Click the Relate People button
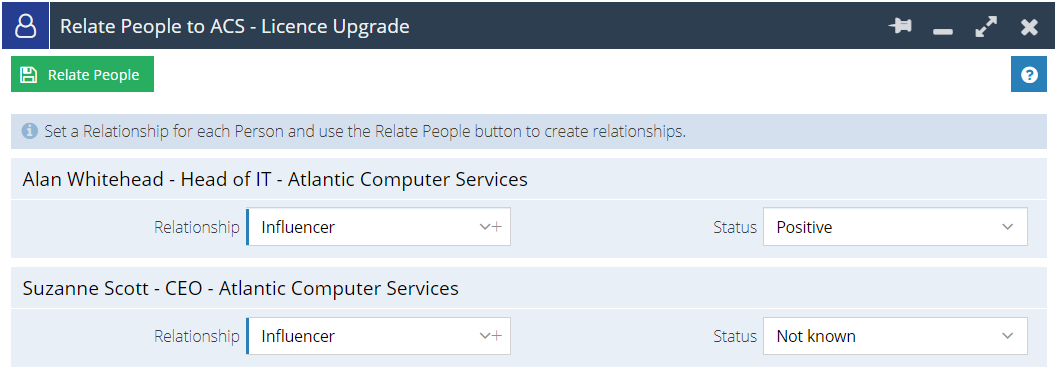The height and width of the screenshot is (374, 1056). [82, 74]
